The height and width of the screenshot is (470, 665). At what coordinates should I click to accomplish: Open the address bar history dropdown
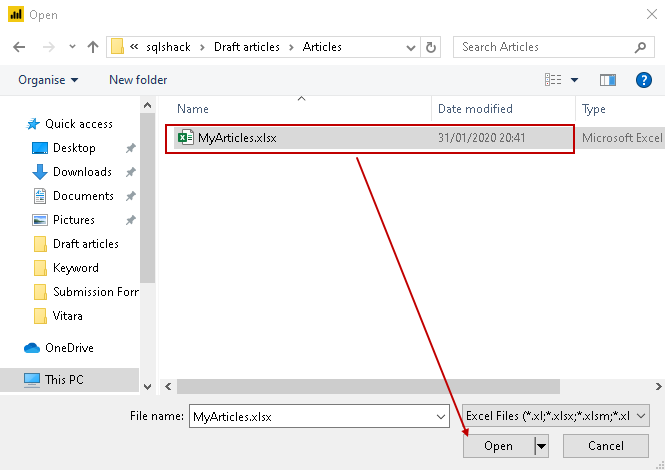[x=410, y=47]
